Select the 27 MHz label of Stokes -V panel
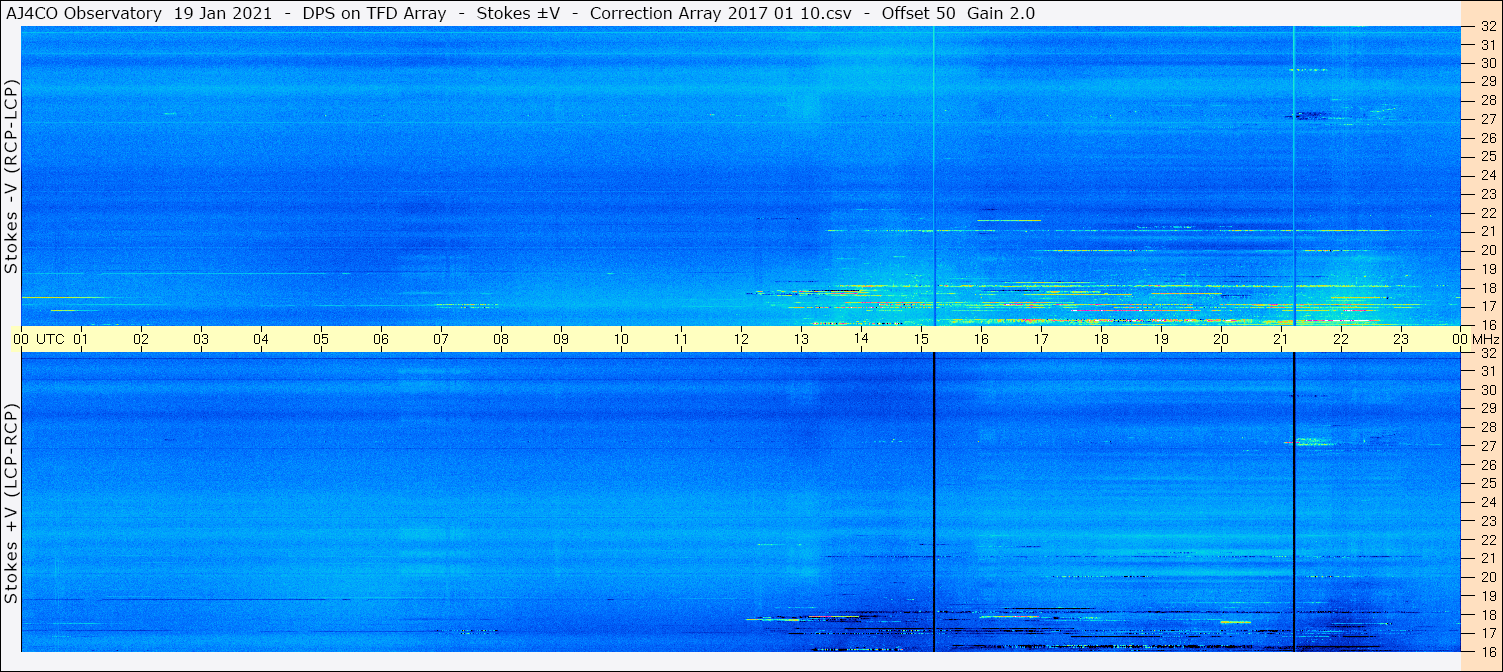This screenshot has height=672, width=1503. point(1488,119)
